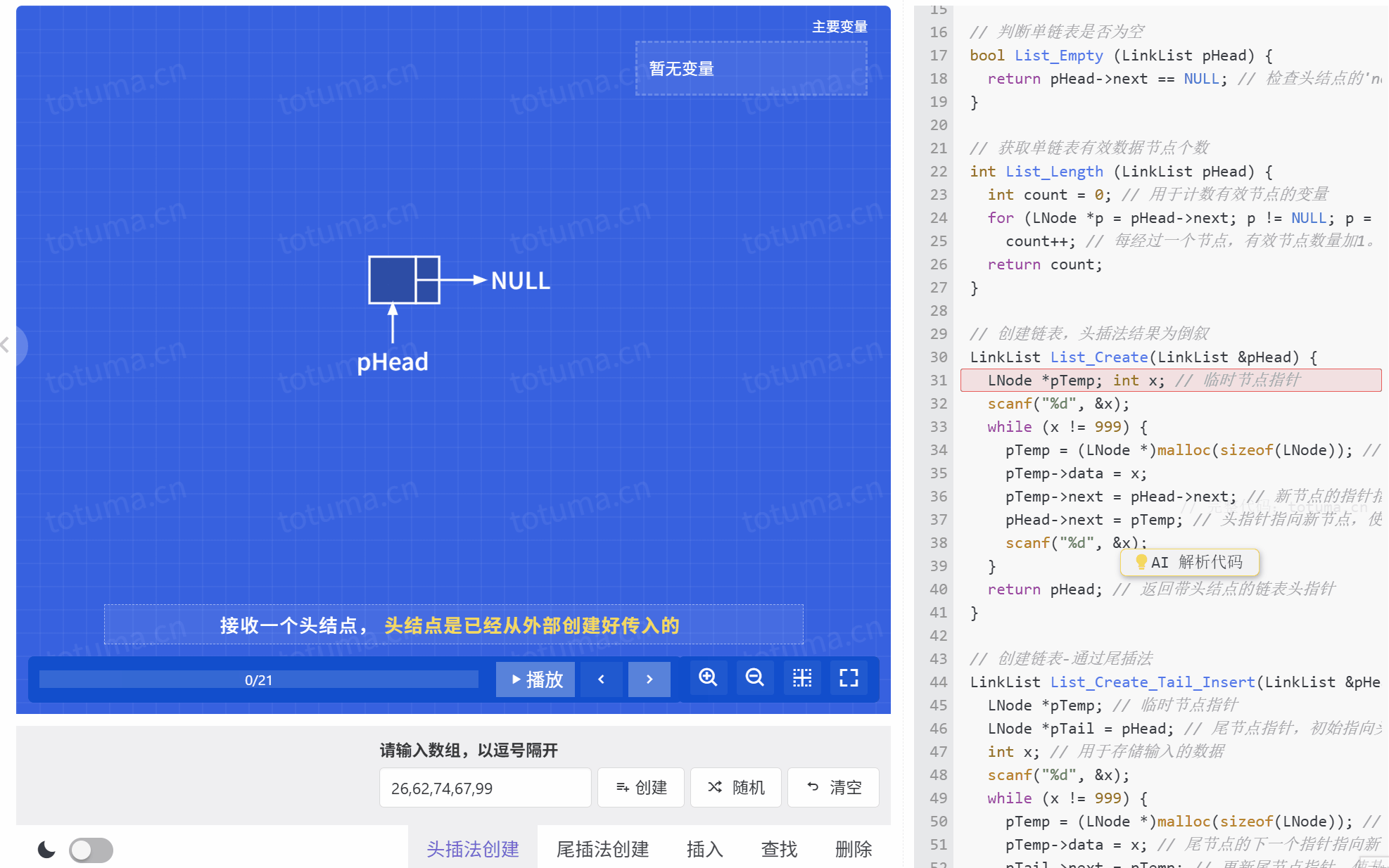Click the array input field
Image resolution: width=1389 pixels, height=868 pixels.
[485, 788]
